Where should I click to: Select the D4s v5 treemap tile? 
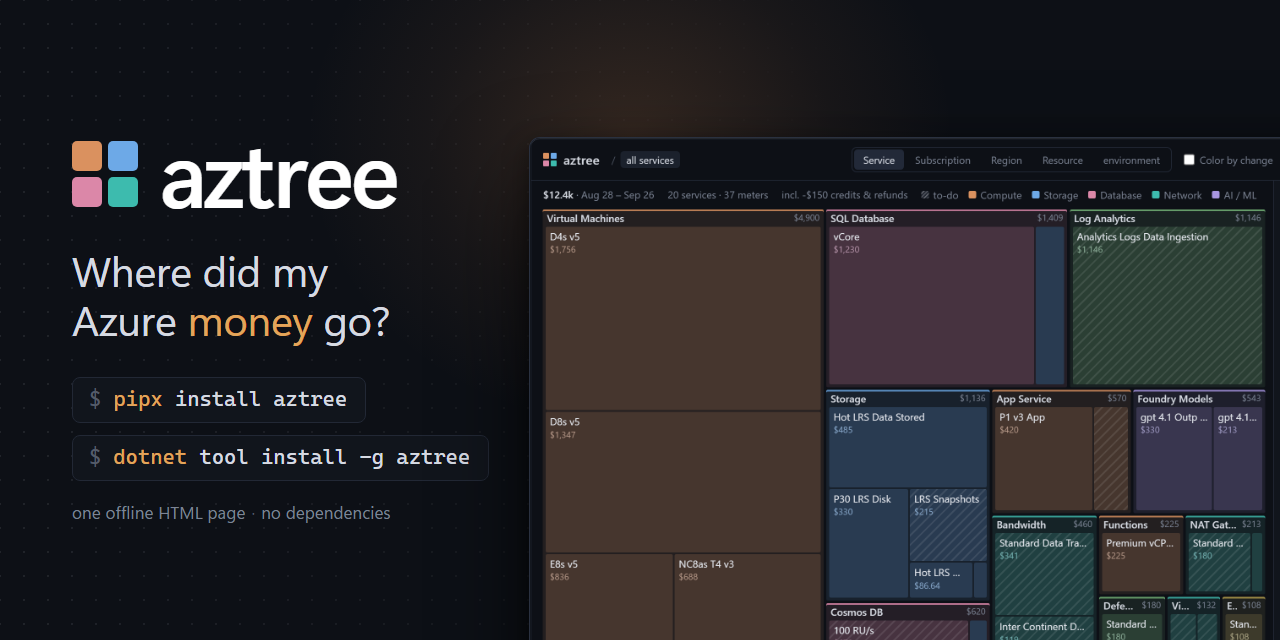tap(683, 318)
